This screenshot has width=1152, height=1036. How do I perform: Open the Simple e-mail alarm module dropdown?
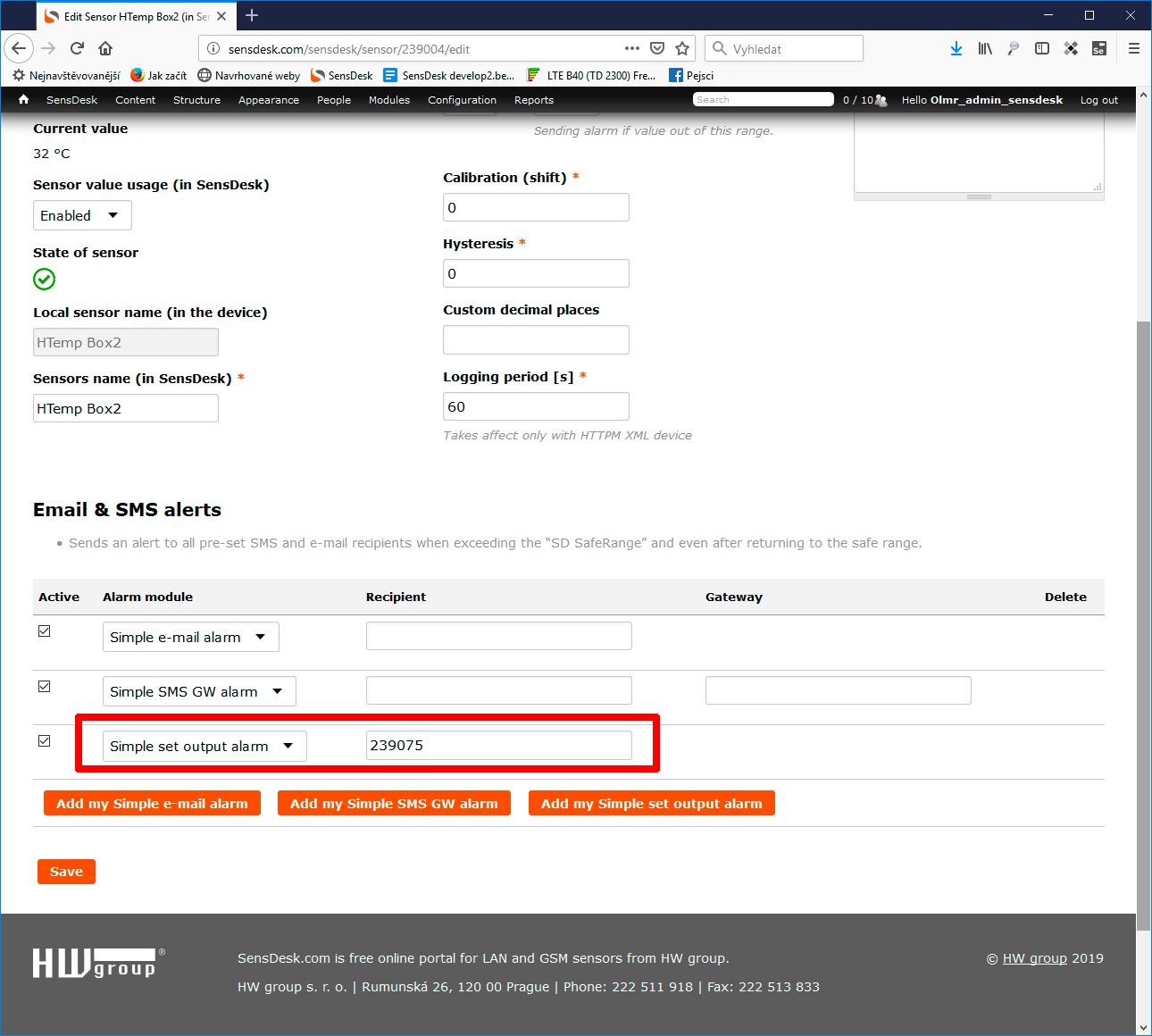pyautogui.click(x=190, y=637)
